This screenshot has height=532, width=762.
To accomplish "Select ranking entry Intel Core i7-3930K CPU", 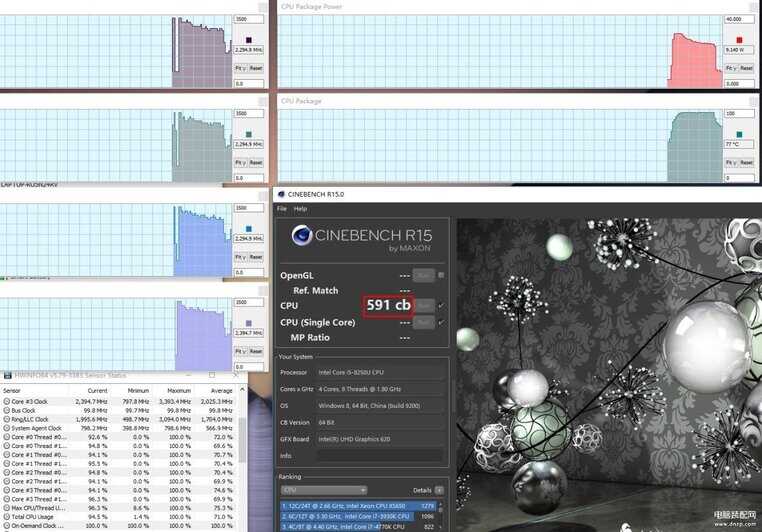I will [x=358, y=516].
